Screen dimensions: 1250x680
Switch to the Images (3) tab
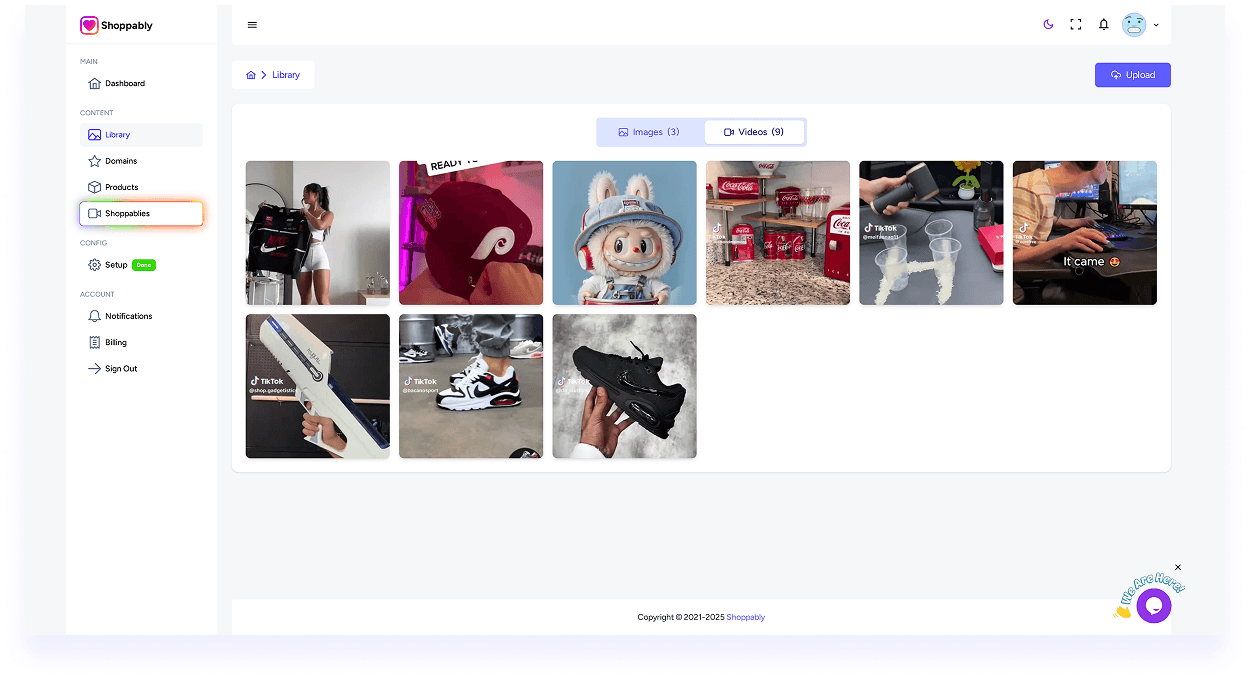(650, 131)
